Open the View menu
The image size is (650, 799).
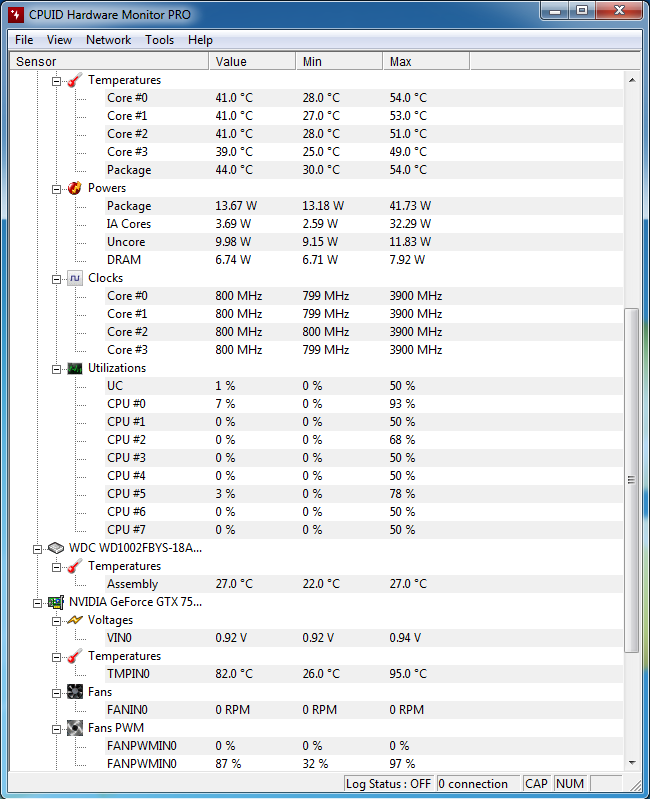[59, 40]
